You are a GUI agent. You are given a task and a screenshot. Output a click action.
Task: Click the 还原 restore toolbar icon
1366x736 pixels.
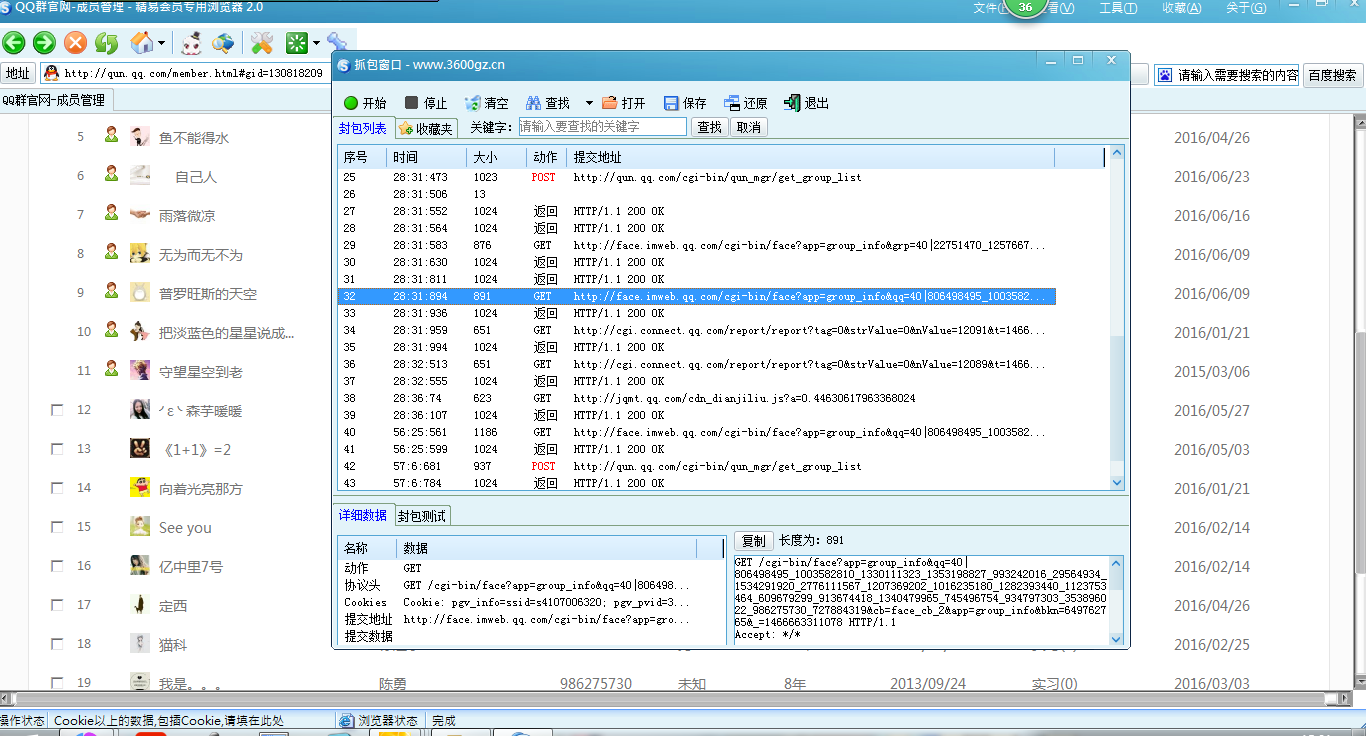point(746,103)
